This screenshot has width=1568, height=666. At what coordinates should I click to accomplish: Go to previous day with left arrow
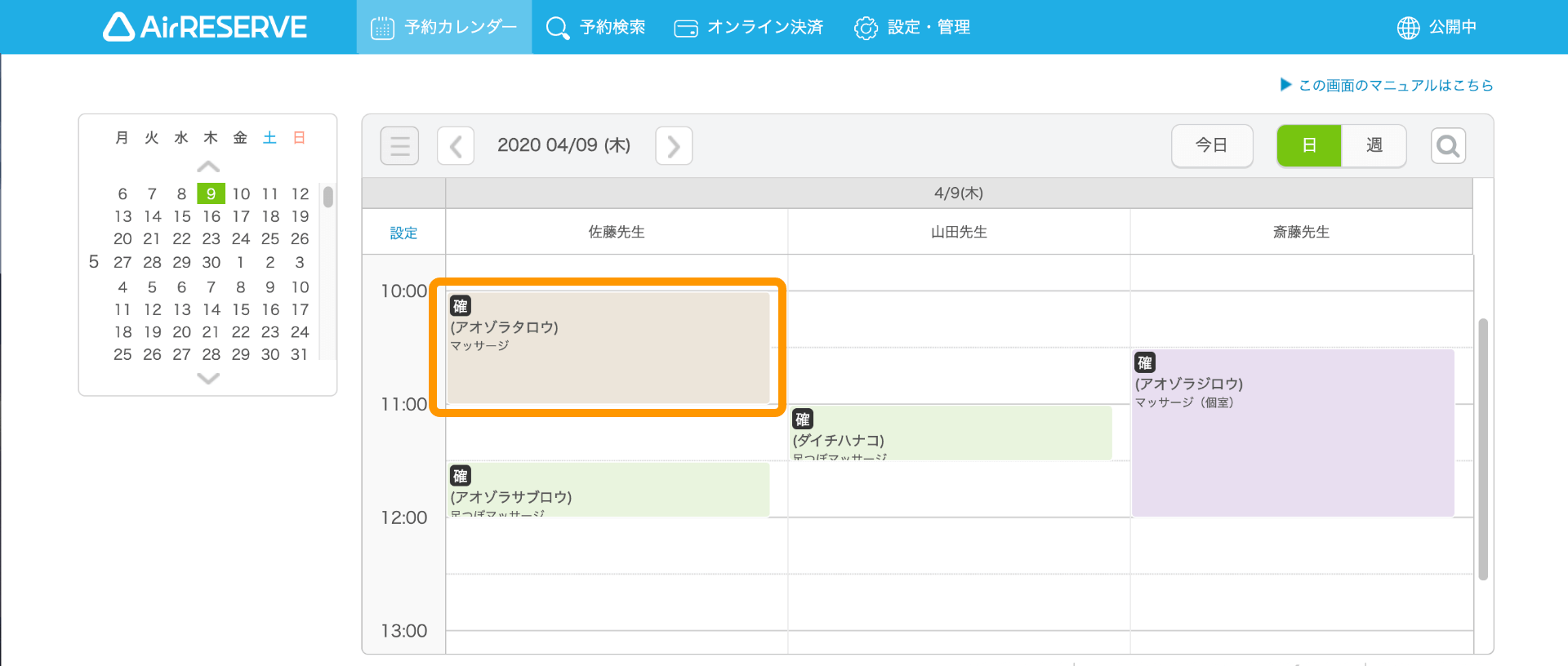[456, 146]
